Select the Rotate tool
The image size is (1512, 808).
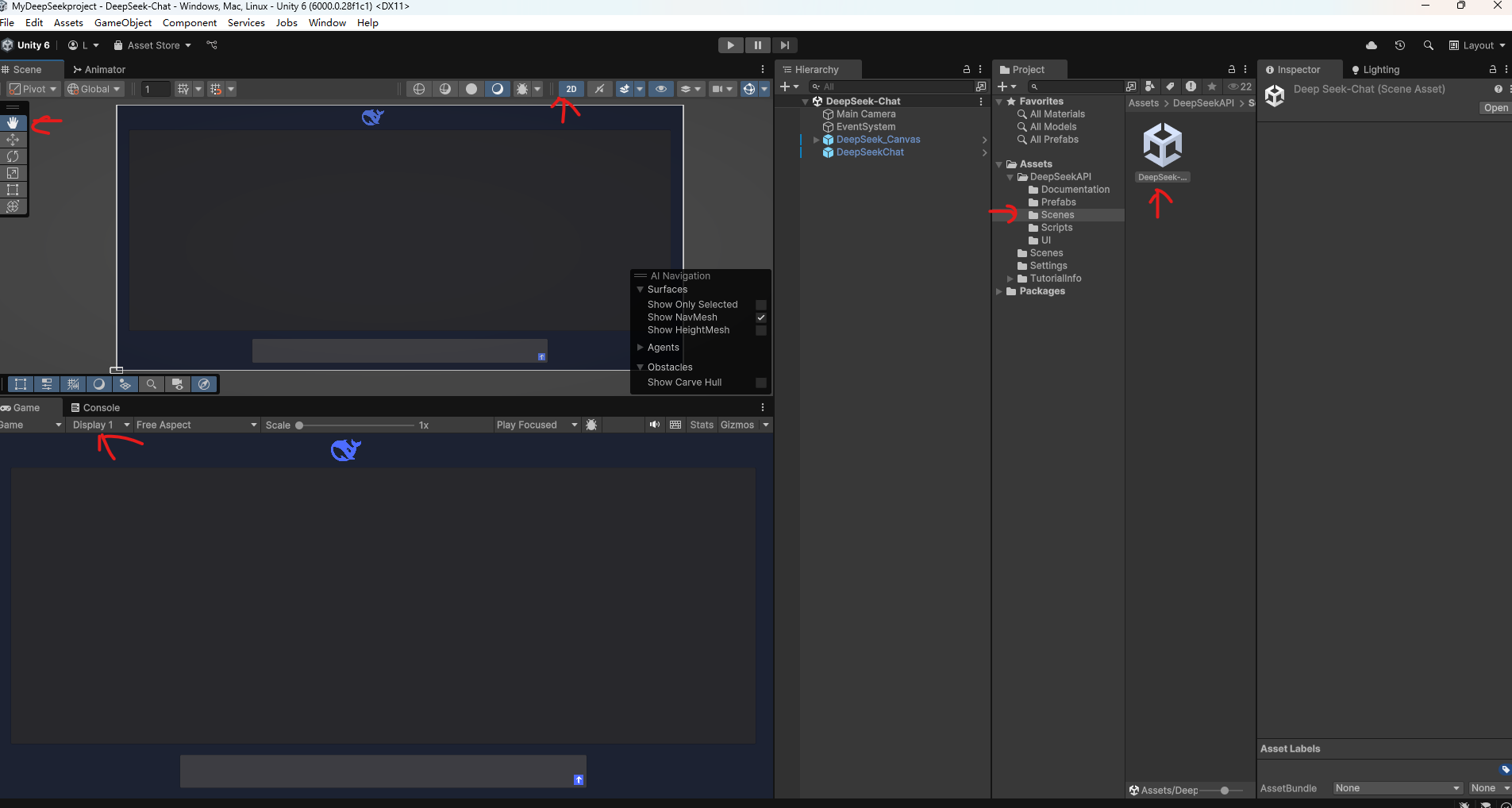pyautogui.click(x=13, y=156)
